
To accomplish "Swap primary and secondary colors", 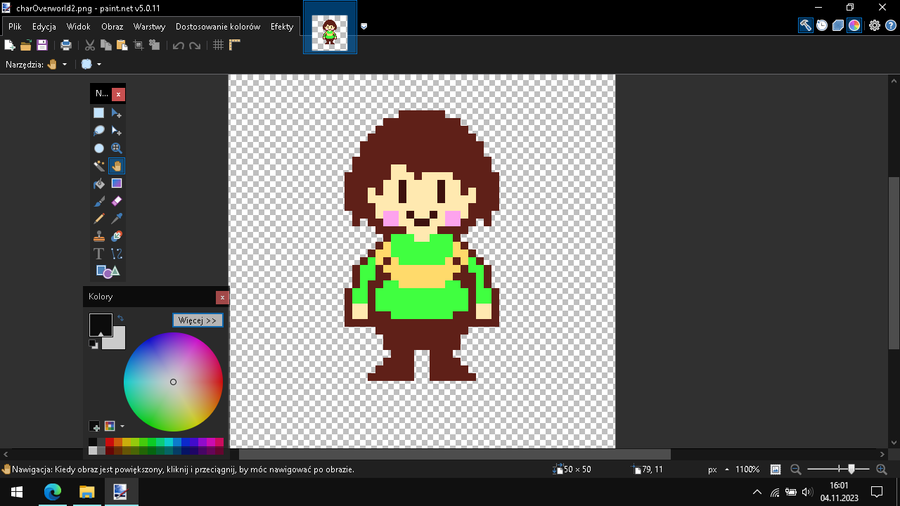I will [x=120, y=318].
